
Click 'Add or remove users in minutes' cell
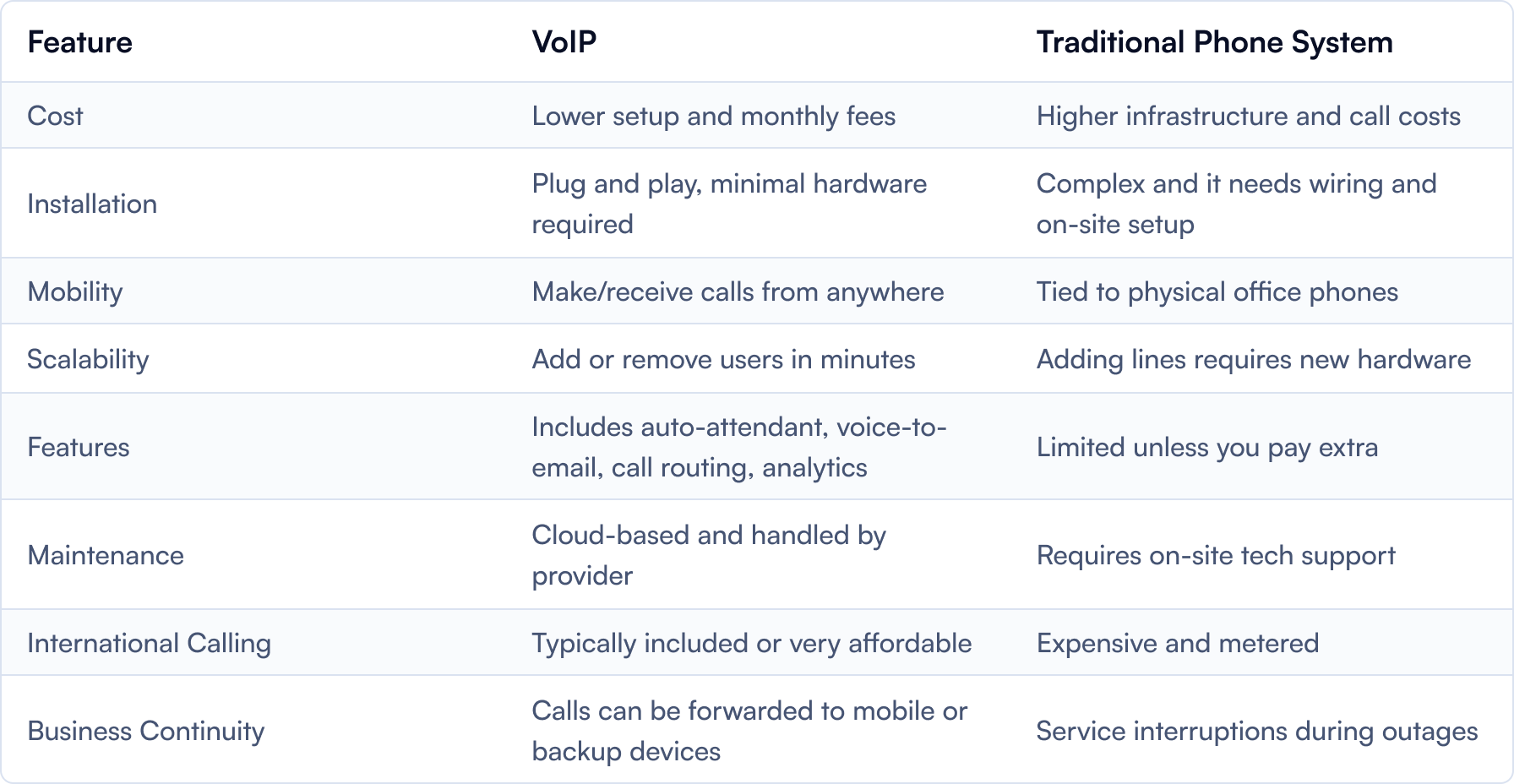723,360
